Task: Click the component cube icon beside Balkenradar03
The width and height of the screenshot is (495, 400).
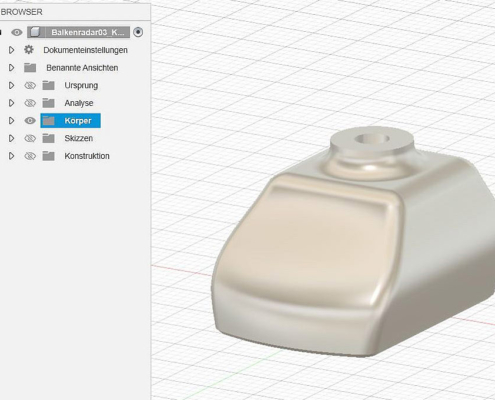Action: [x=35, y=32]
